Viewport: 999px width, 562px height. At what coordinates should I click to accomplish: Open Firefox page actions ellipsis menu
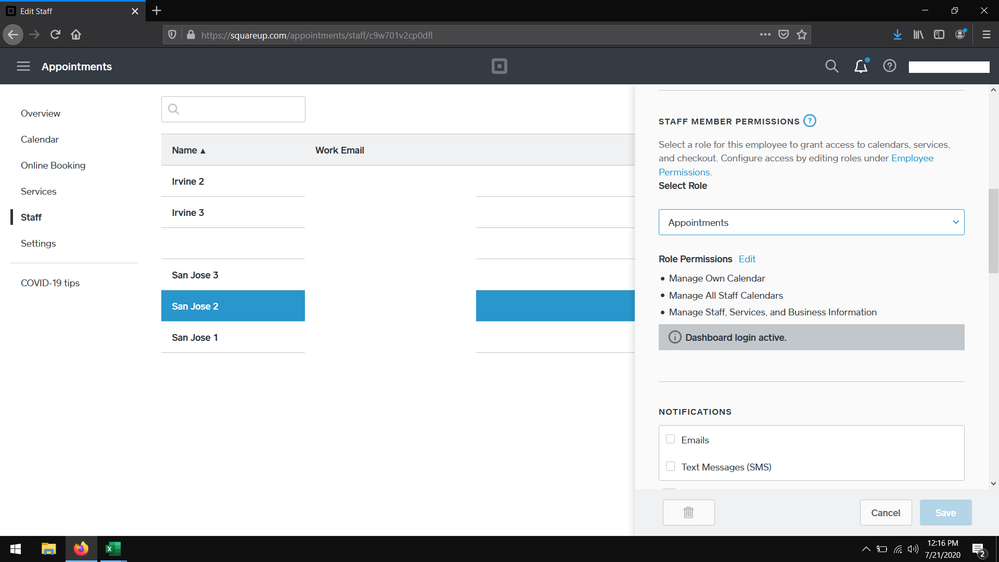point(765,35)
